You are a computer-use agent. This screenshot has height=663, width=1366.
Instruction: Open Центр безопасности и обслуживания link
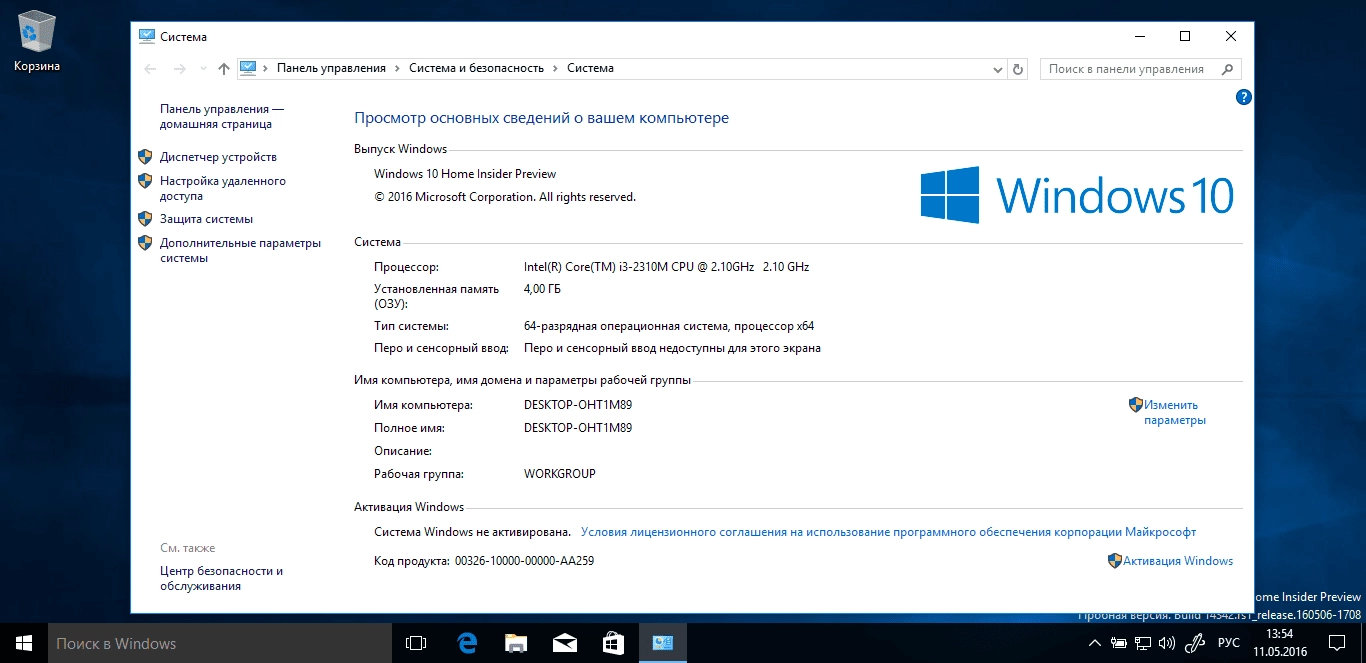[x=221, y=578]
